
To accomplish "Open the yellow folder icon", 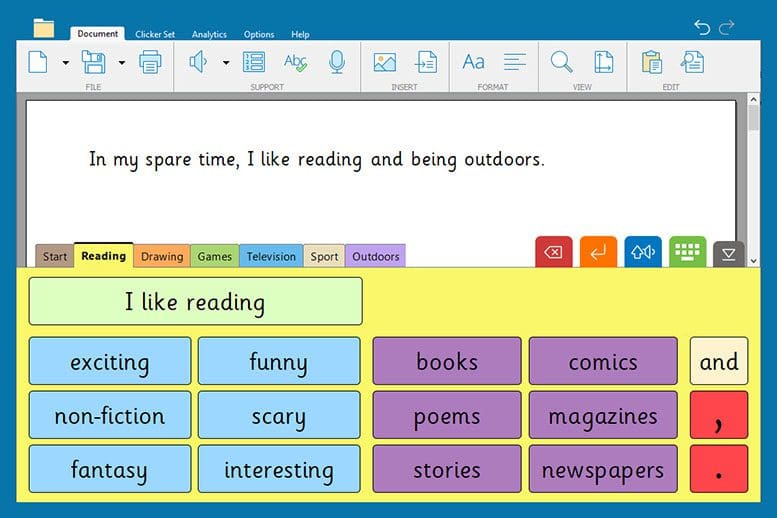I will point(44,28).
